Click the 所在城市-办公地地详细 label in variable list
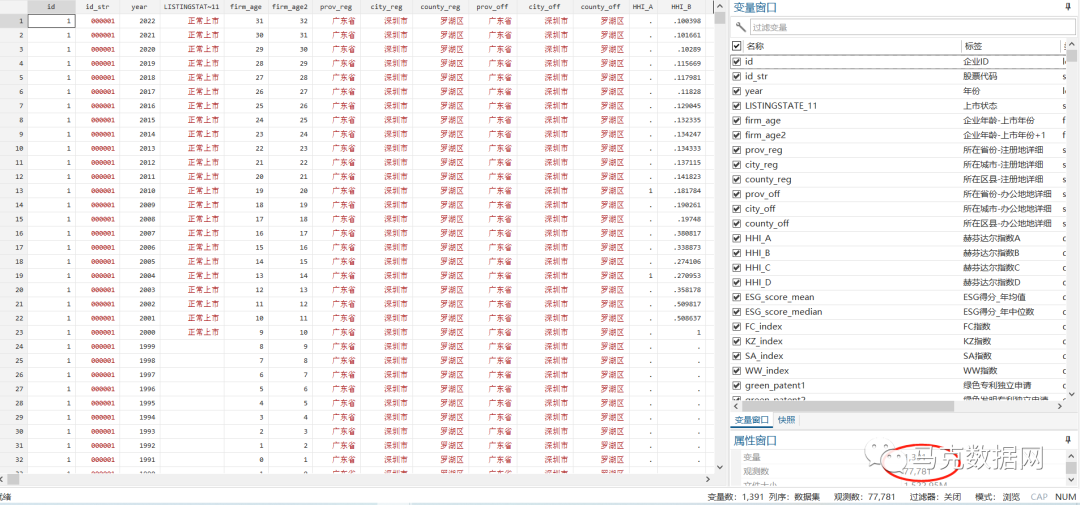 point(1008,209)
